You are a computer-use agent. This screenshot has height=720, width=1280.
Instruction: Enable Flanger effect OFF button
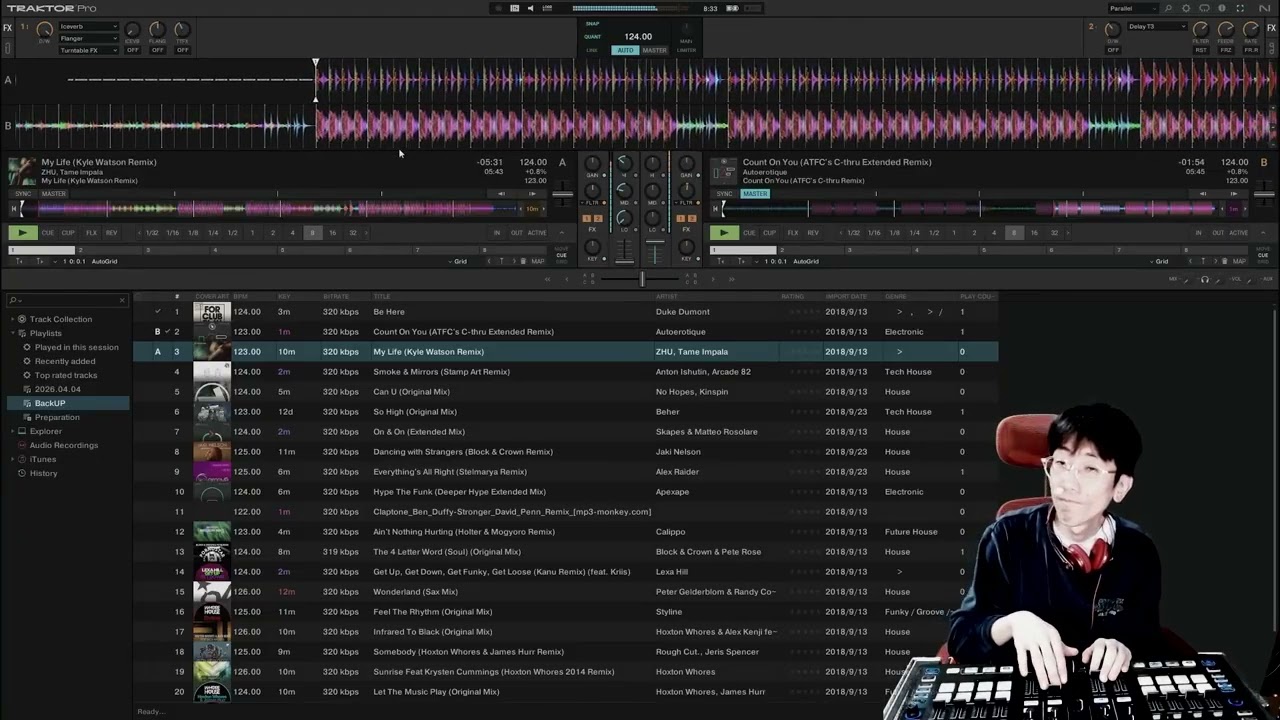pyautogui.click(x=157, y=50)
